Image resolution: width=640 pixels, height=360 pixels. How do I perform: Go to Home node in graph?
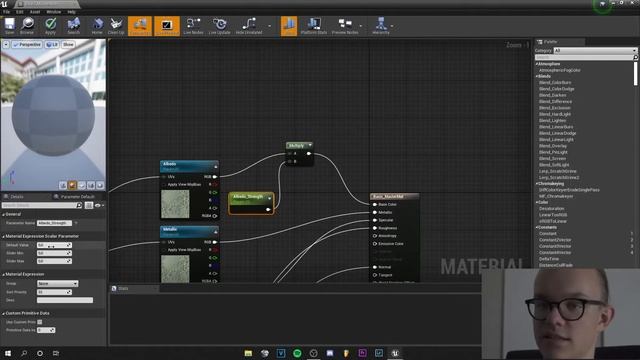coord(97,26)
